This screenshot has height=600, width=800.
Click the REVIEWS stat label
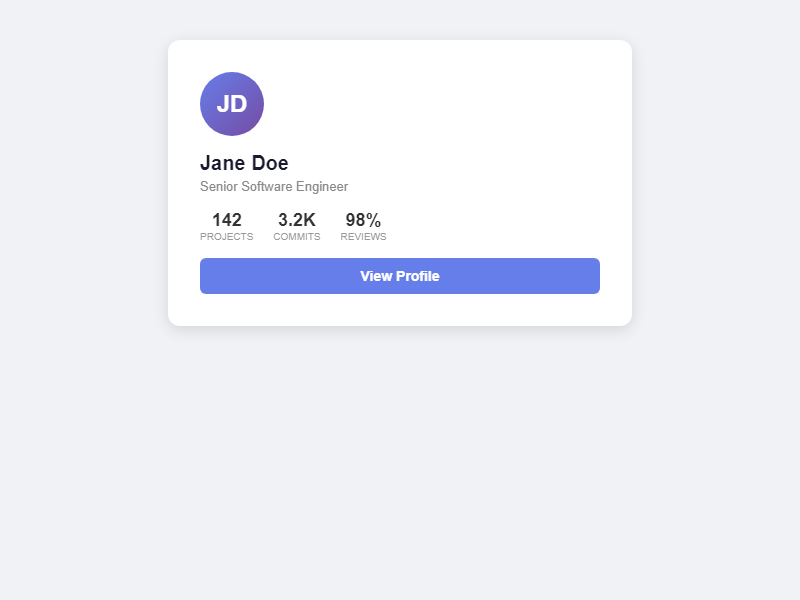click(363, 237)
